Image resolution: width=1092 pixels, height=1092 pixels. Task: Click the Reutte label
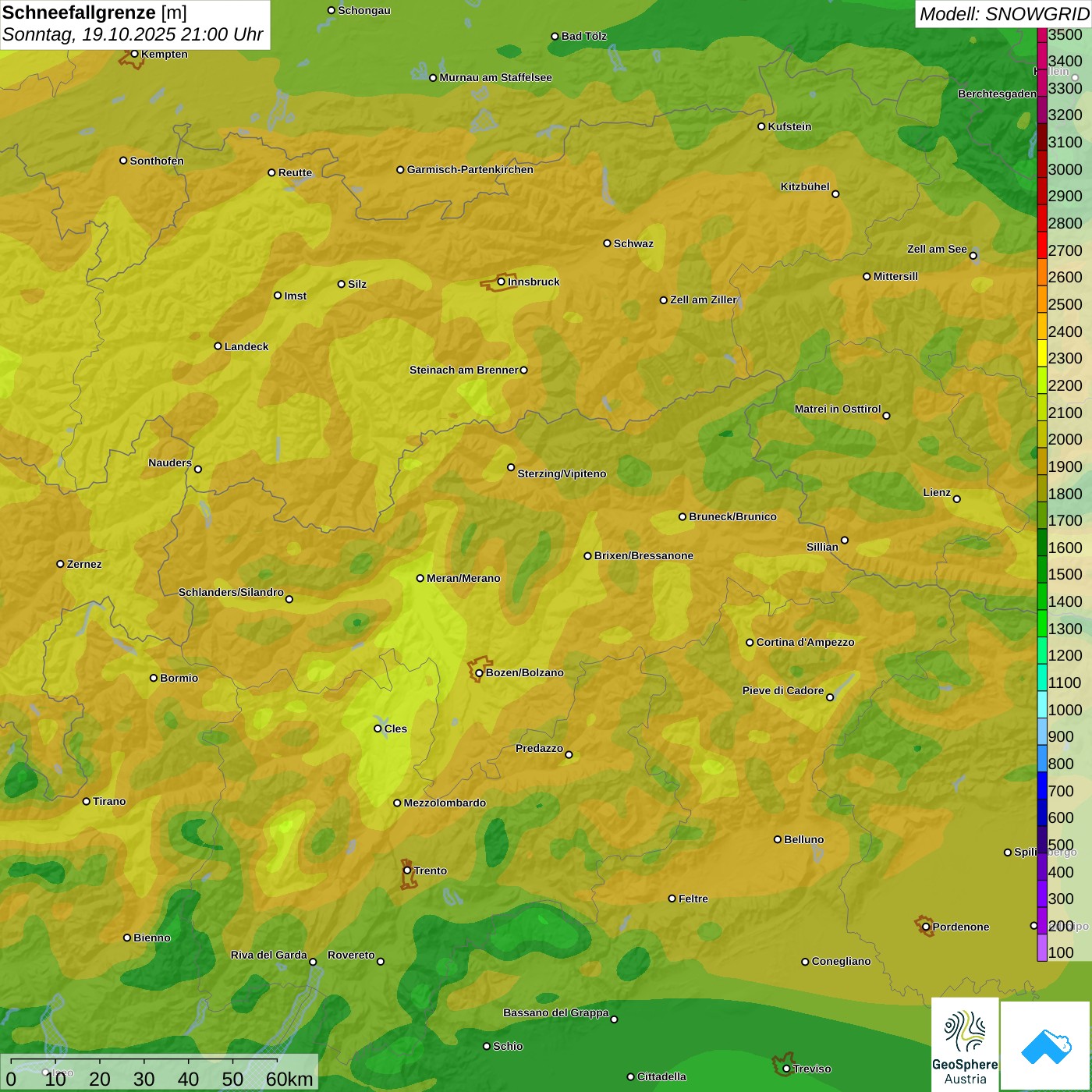point(295,172)
